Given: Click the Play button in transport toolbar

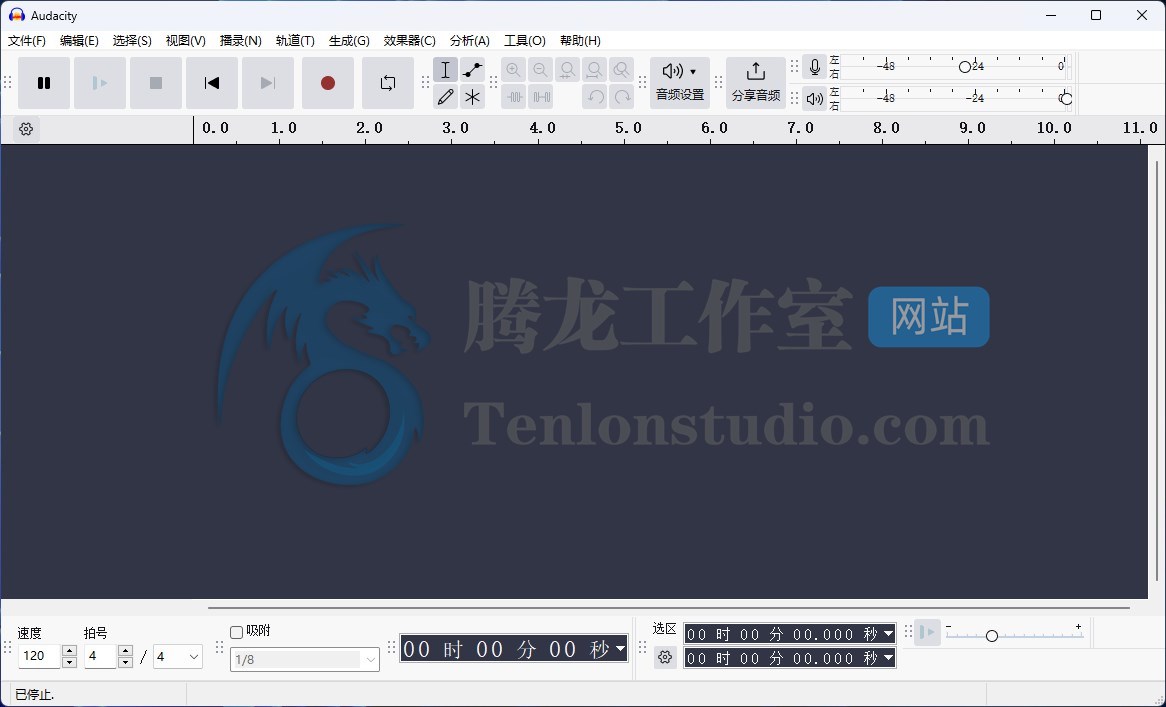Looking at the screenshot, I should (x=100, y=83).
